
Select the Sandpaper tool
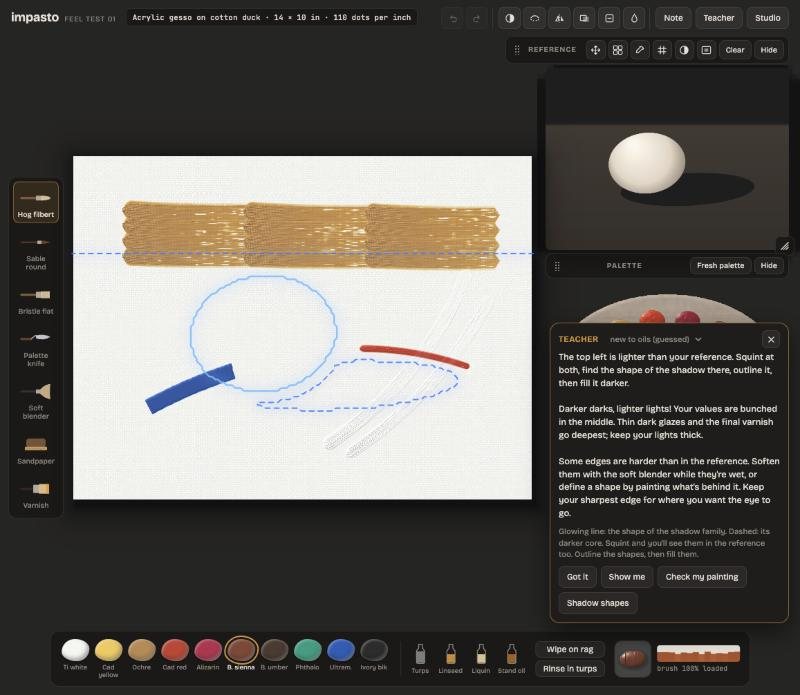click(x=36, y=451)
